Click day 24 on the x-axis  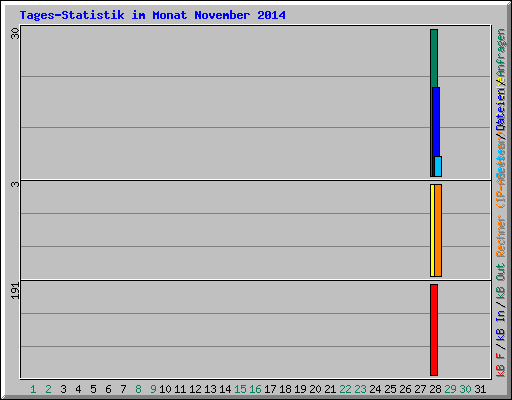pos(375,389)
